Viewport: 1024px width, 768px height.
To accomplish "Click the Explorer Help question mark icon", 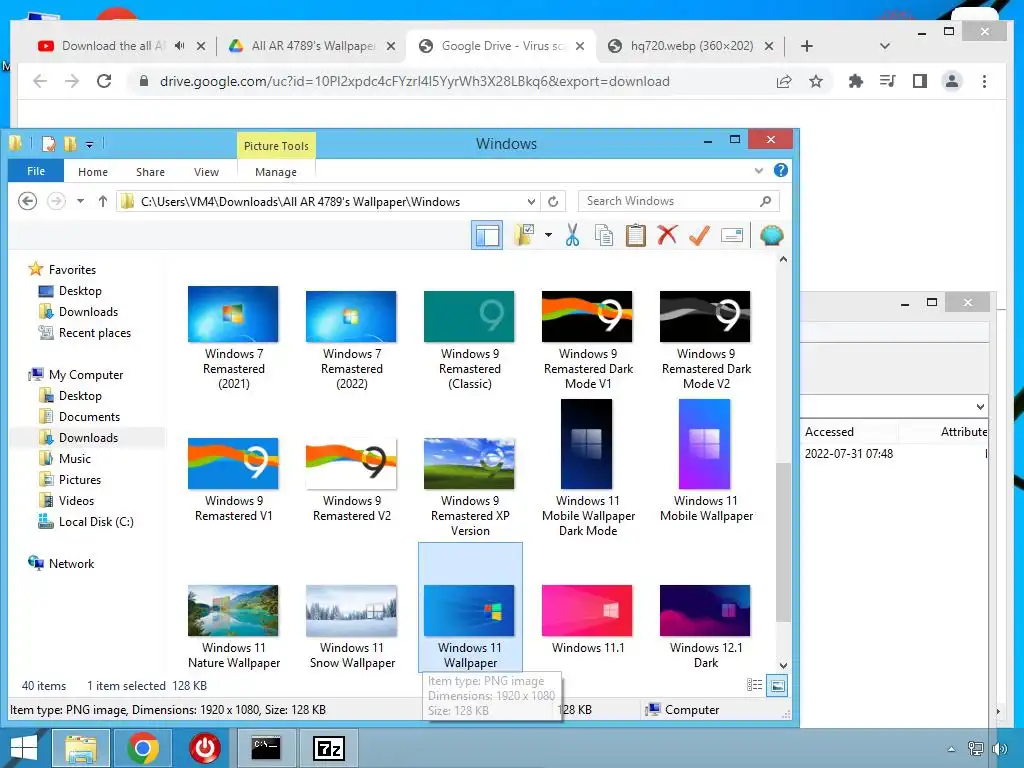I will [780, 170].
